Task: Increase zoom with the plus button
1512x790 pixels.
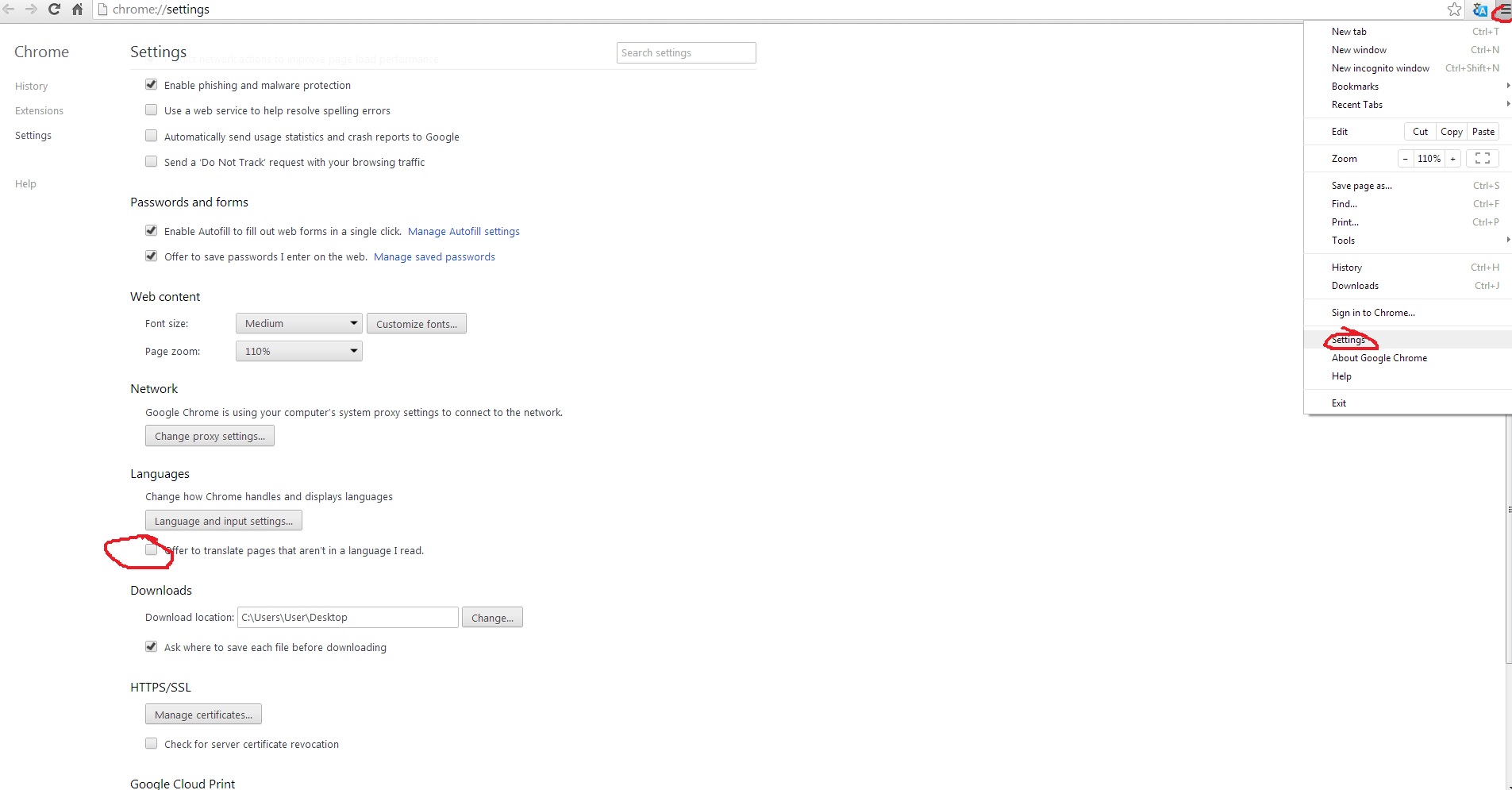Action: point(1452,159)
